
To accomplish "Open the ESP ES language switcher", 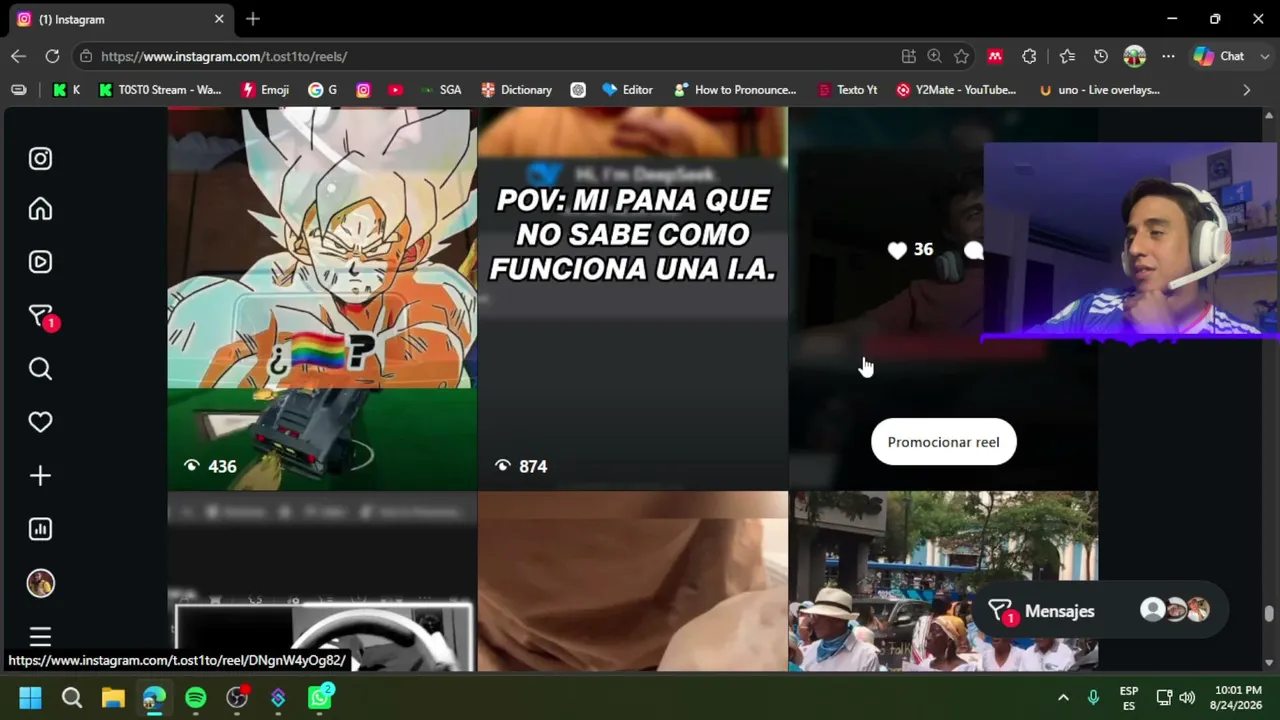I will 1129,698.
